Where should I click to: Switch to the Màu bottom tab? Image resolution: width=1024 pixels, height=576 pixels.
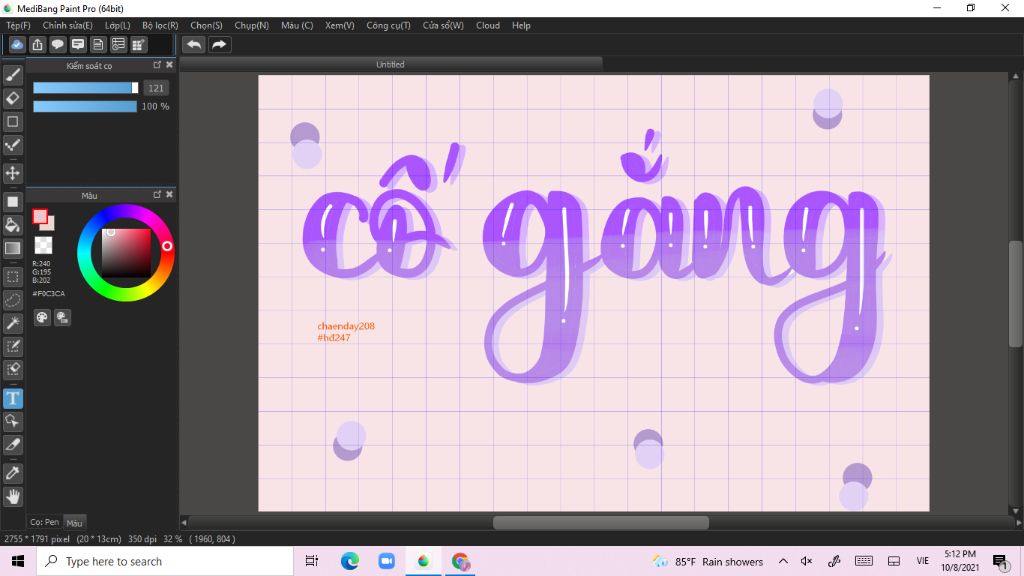coord(74,523)
